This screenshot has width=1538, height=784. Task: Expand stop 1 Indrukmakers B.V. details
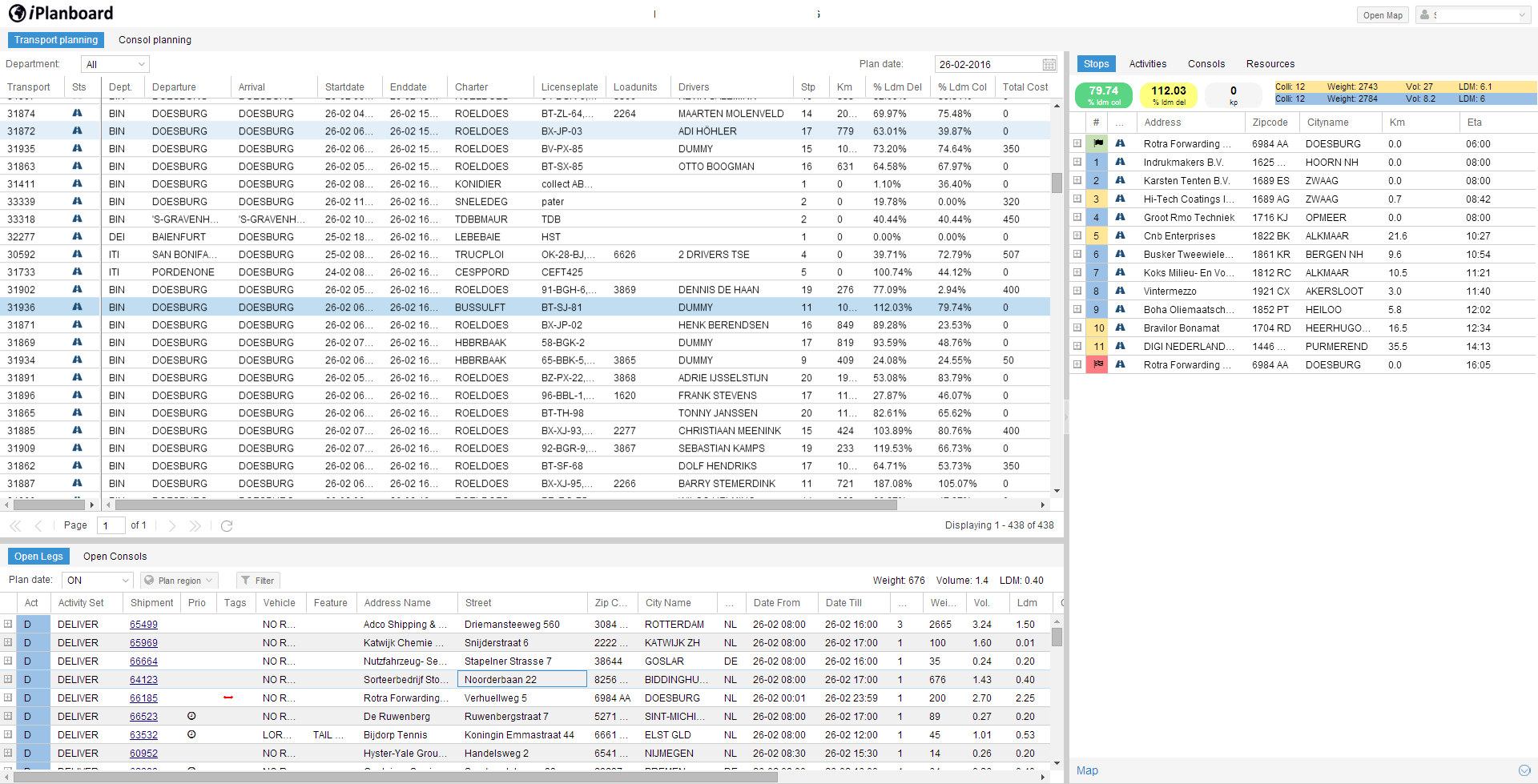click(1077, 162)
